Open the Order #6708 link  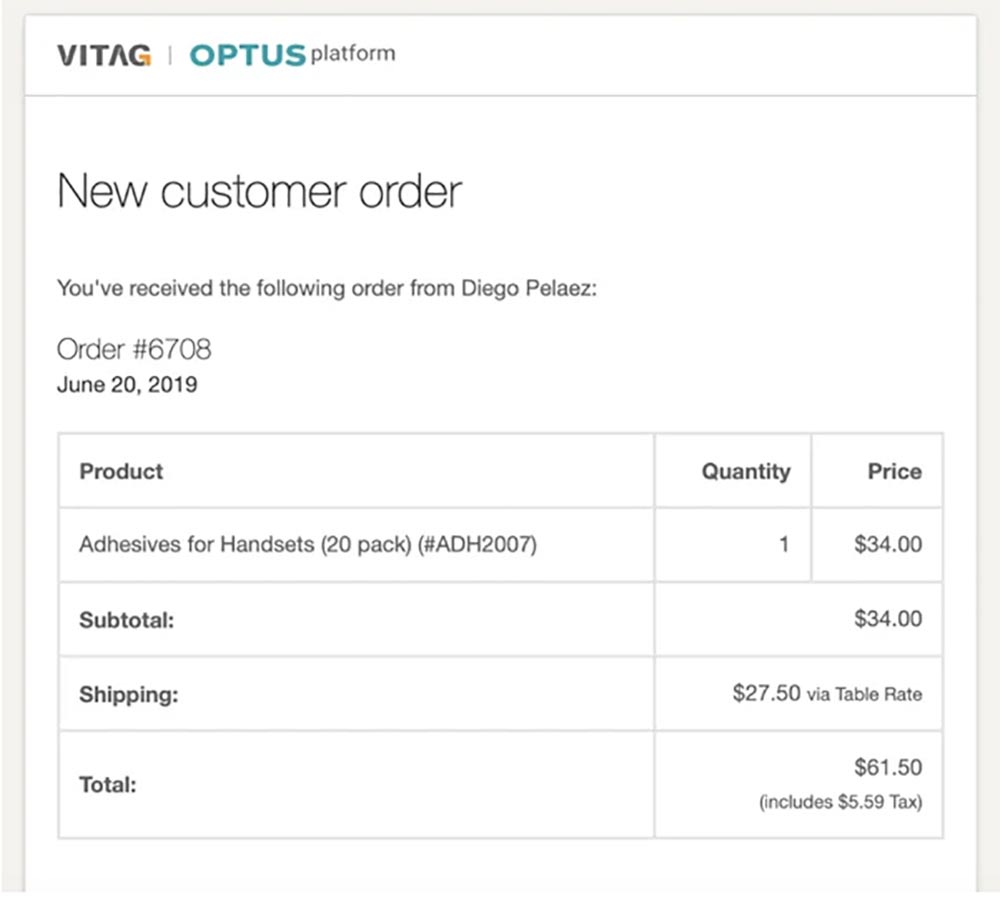134,349
